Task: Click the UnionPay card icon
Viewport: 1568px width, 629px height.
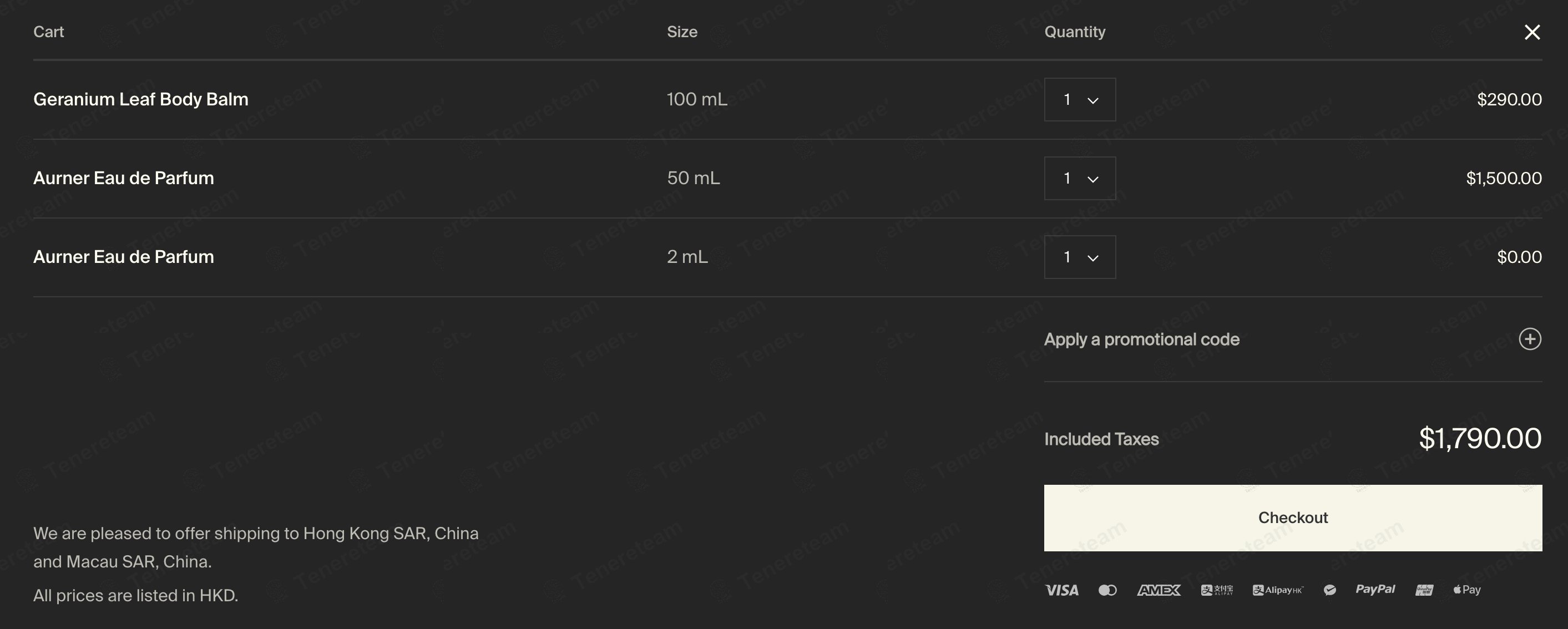Action: click(1424, 590)
